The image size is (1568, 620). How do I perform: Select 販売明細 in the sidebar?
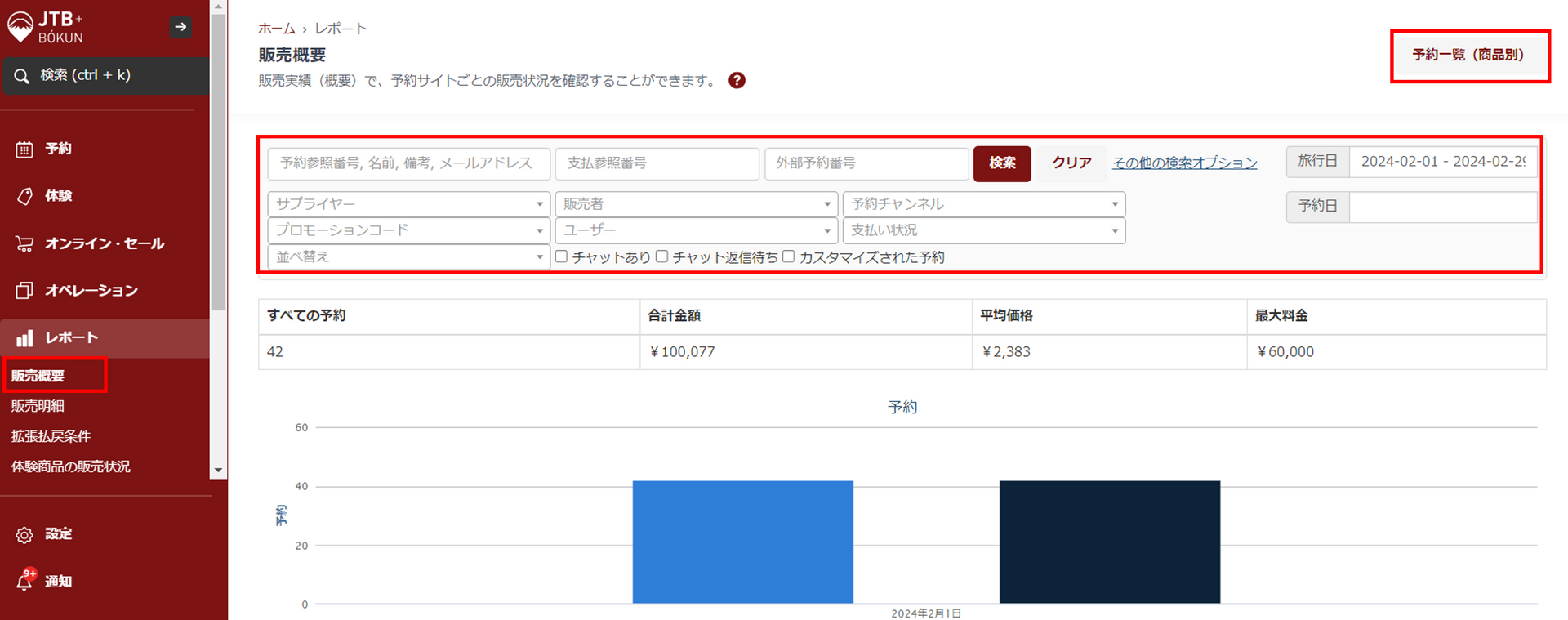[x=38, y=406]
